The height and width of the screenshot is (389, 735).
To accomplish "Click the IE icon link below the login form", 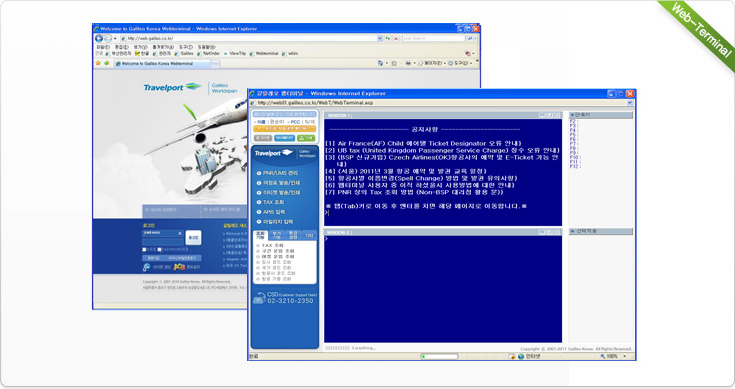I will (146, 267).
